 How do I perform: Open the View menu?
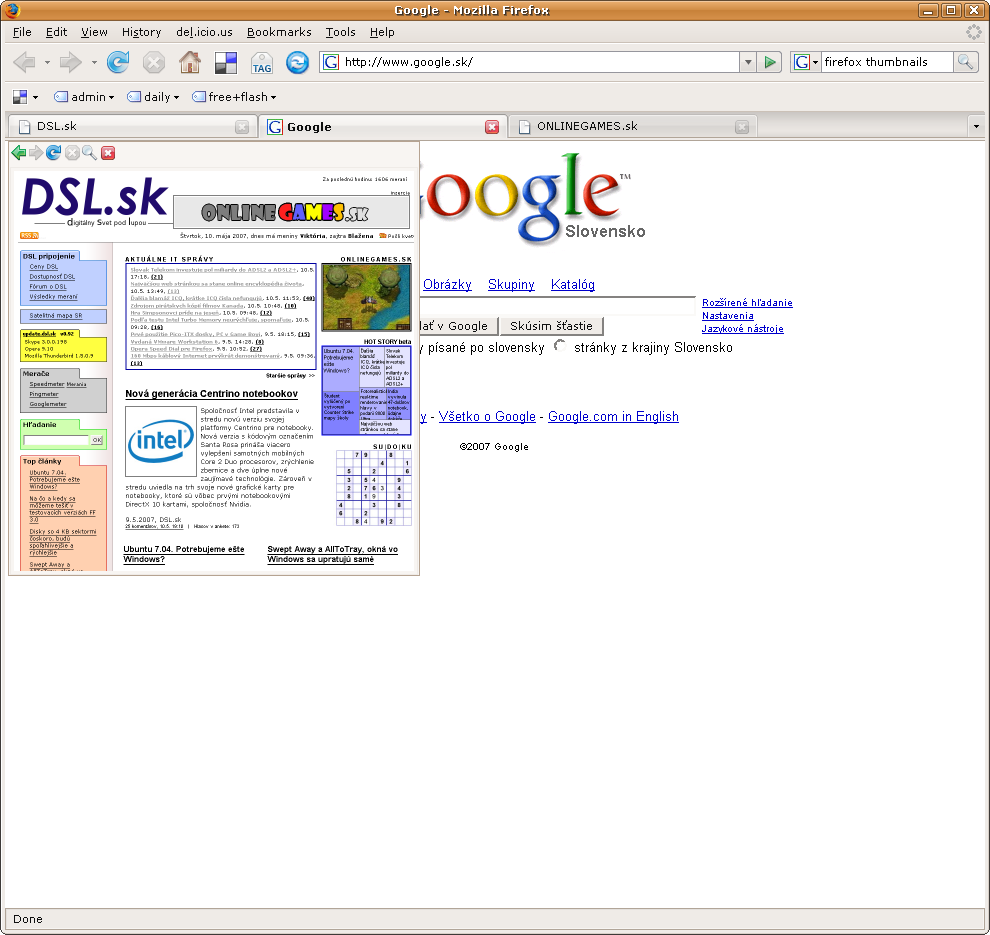(x=94, y=32)
